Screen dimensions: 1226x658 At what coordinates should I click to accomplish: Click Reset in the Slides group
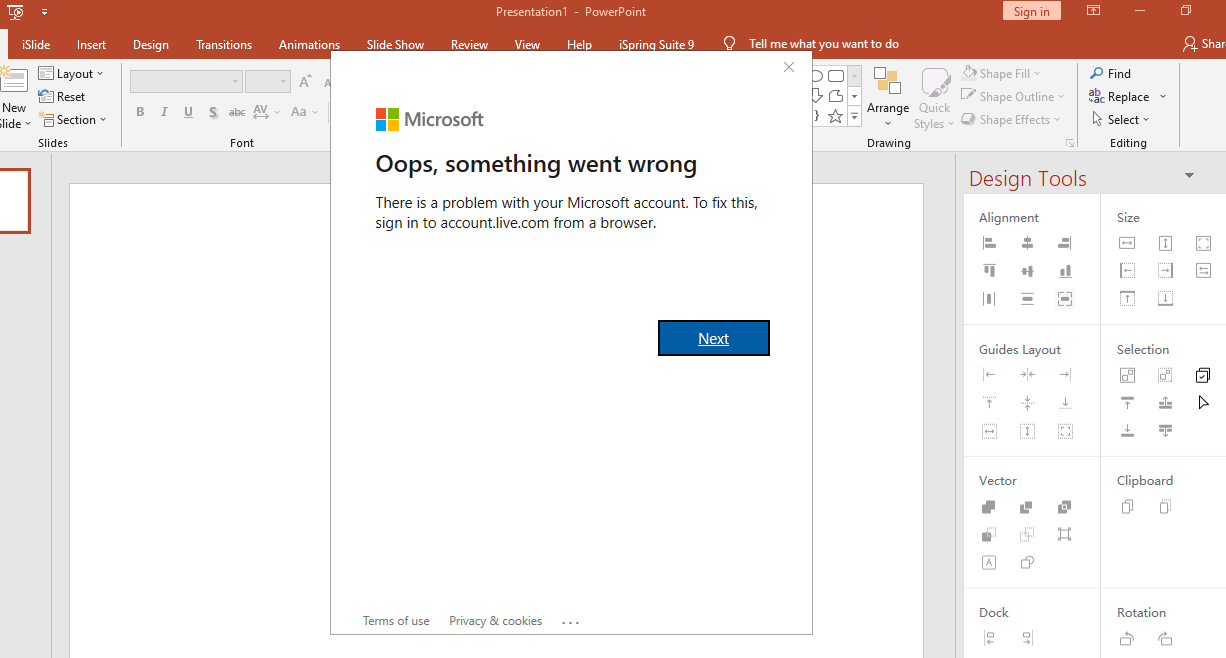pyautogui.click(x=62, y=96)
